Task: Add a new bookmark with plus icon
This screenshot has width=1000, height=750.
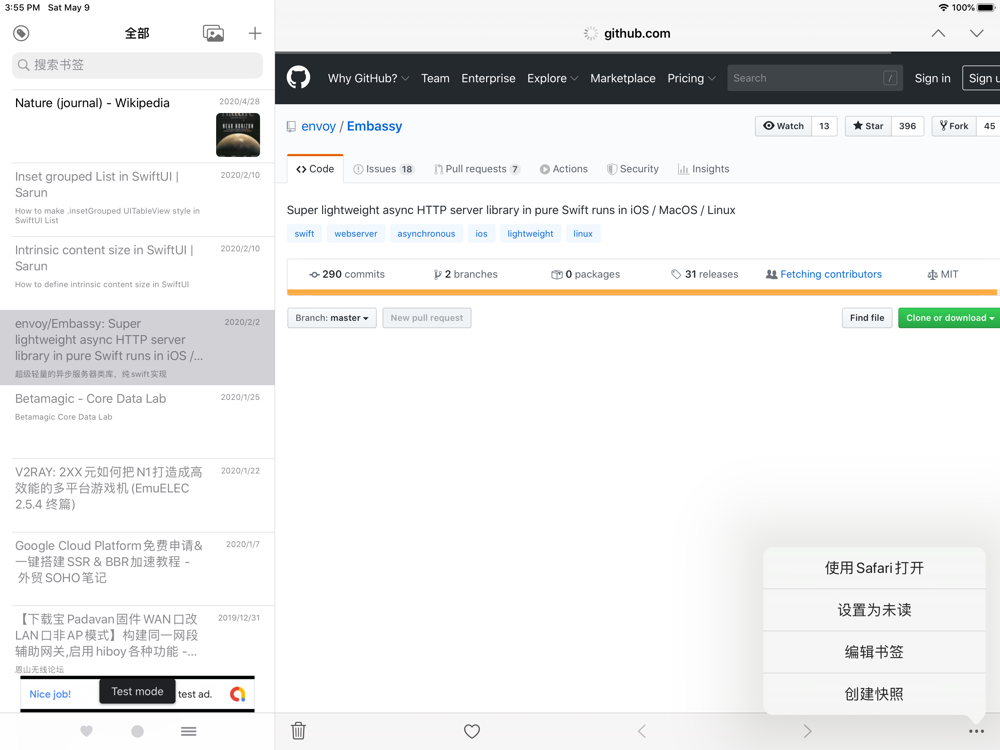Action: click(x=254, y=33)
